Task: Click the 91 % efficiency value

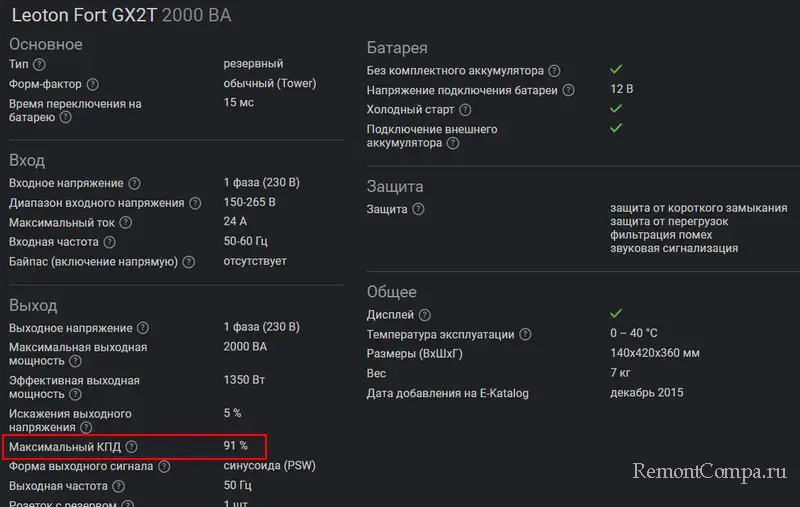Action: point(236,446)
